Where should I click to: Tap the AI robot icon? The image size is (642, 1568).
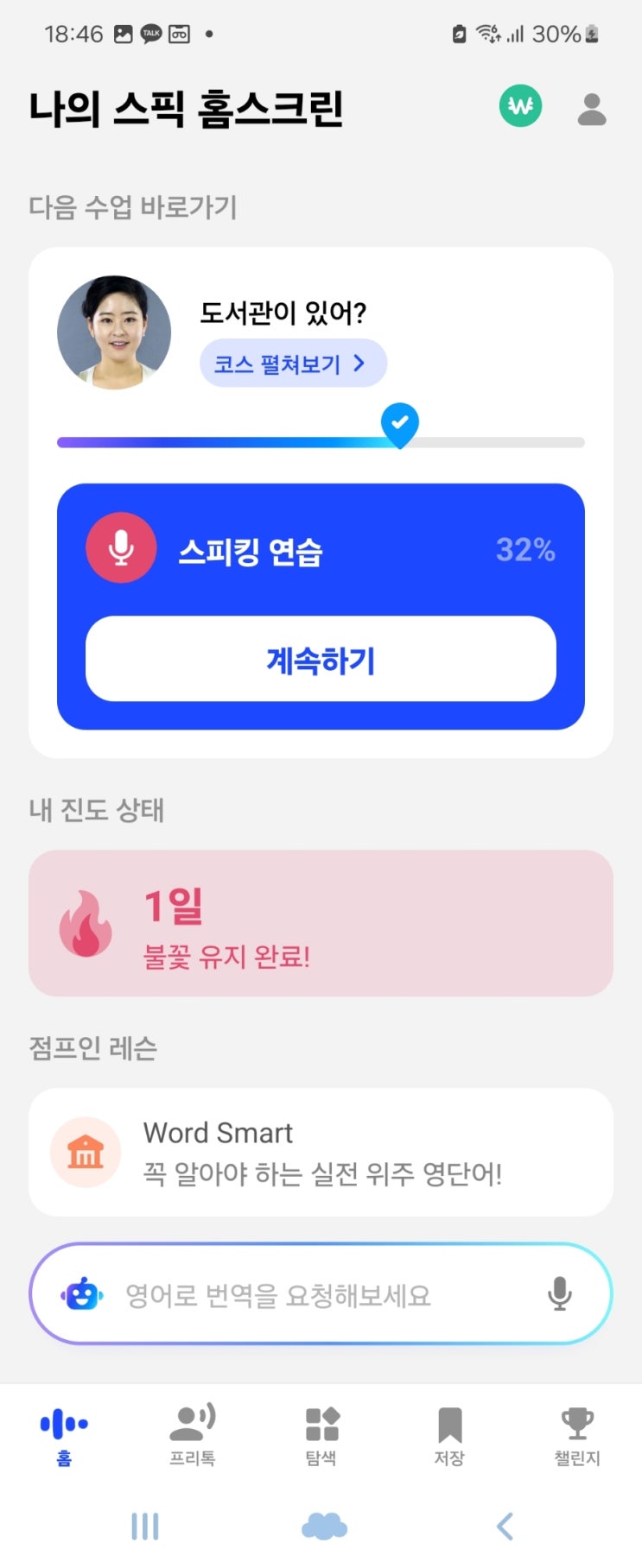point(82,1294)
